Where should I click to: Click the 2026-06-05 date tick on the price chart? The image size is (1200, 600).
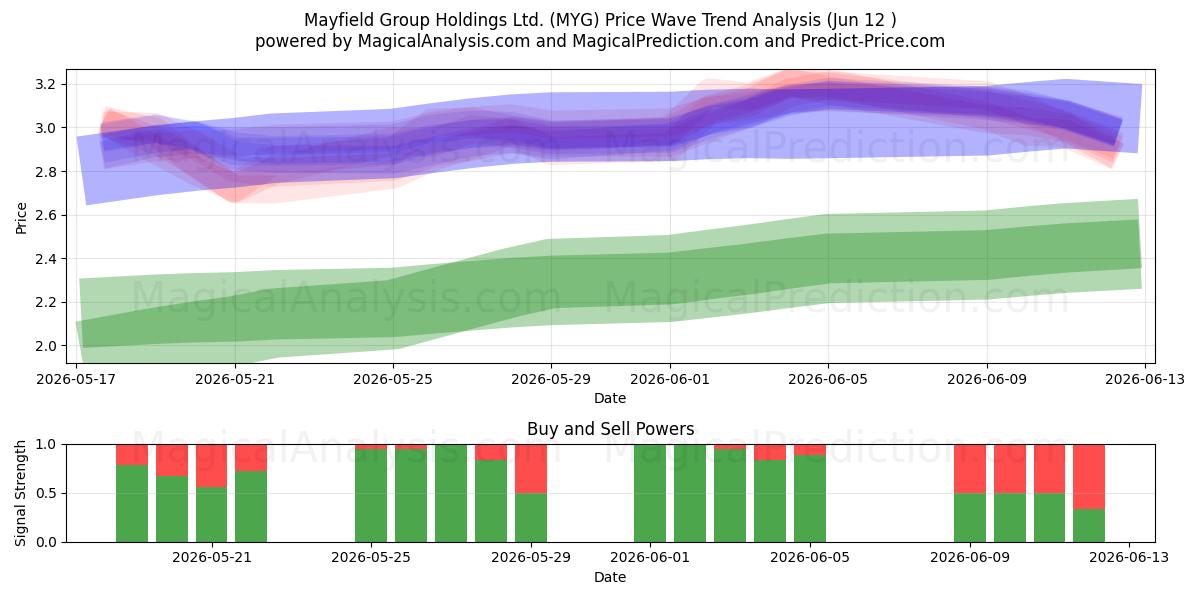pyautogui.click(x=827, y=379)
